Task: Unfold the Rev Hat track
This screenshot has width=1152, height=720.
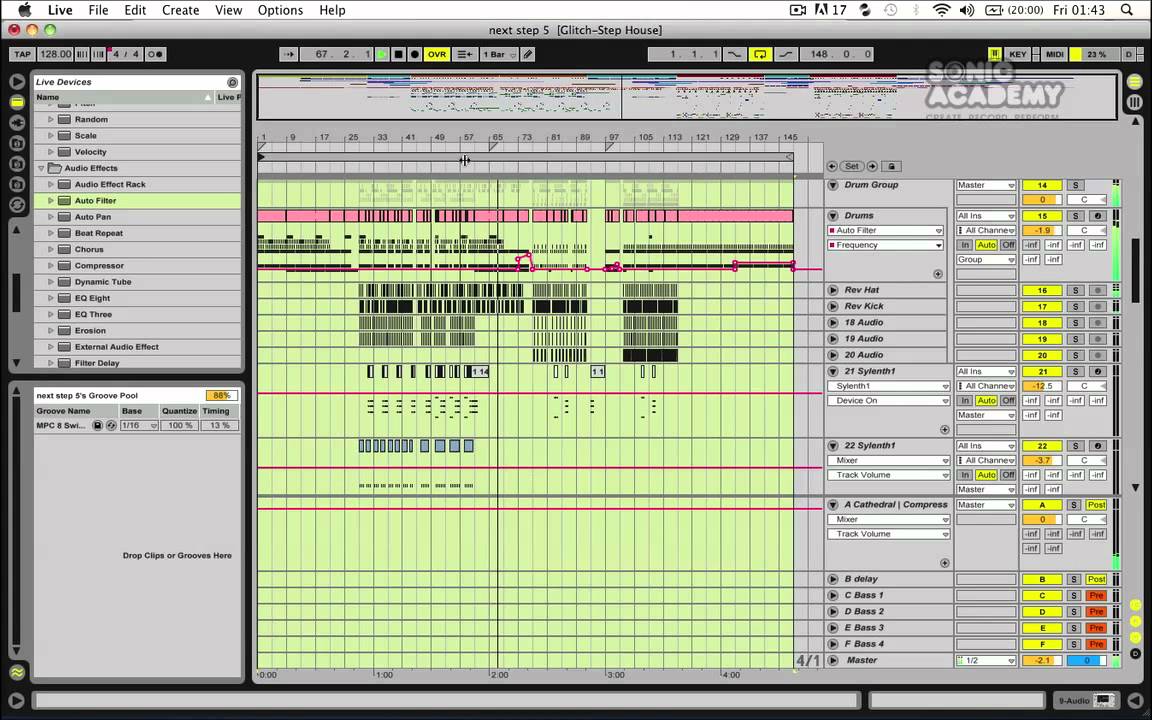Action: click(833, 290)
